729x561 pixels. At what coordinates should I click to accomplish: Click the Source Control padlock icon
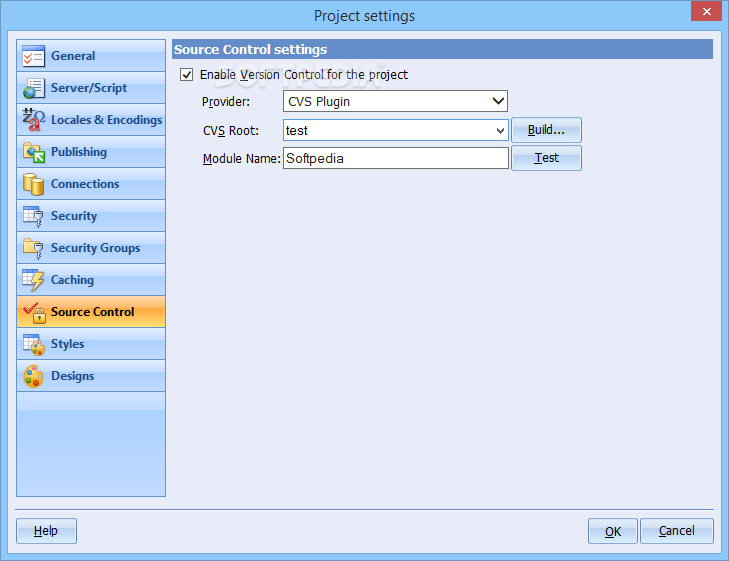click(x=33, y=312)
